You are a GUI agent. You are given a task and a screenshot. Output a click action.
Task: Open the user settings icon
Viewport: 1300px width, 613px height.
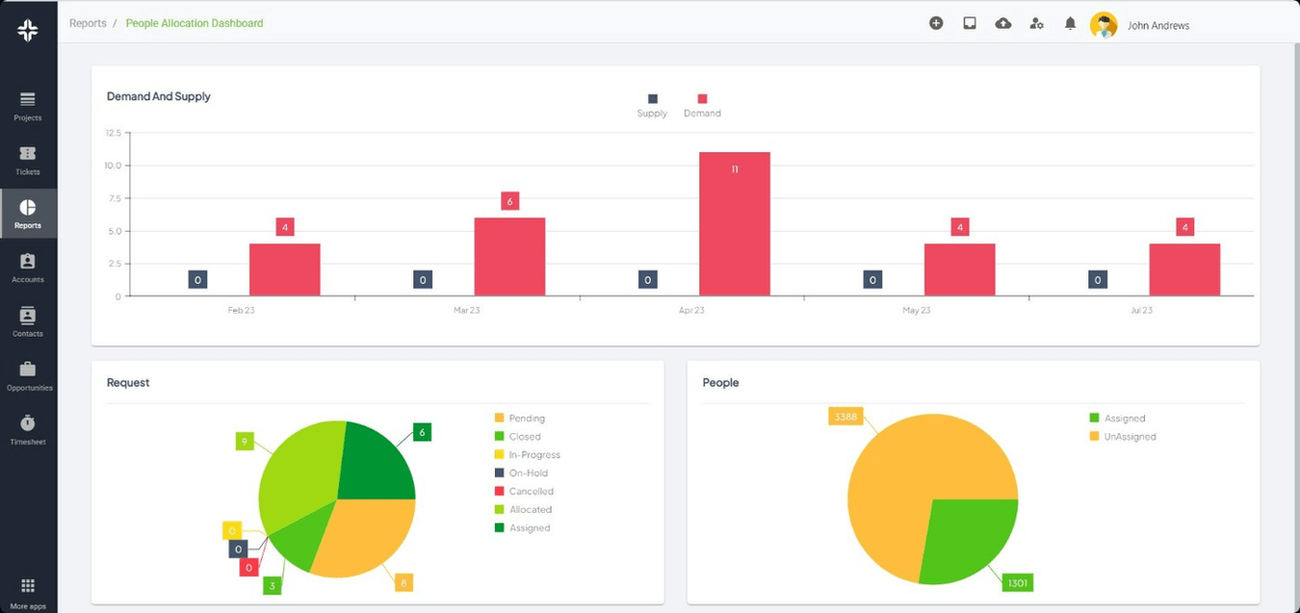click(1036, 23)
